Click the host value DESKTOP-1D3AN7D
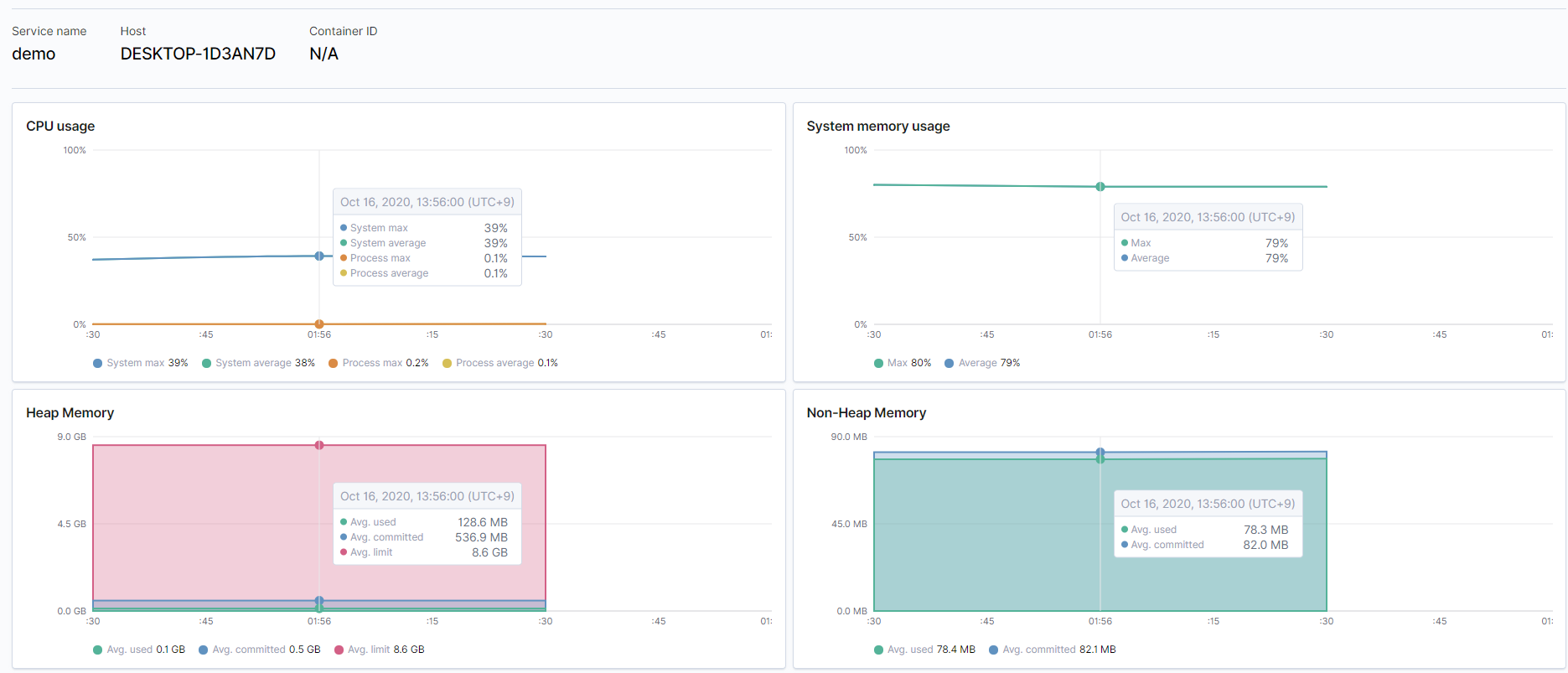The height and width of the screenshot is (673, 1568). (198, 54)
